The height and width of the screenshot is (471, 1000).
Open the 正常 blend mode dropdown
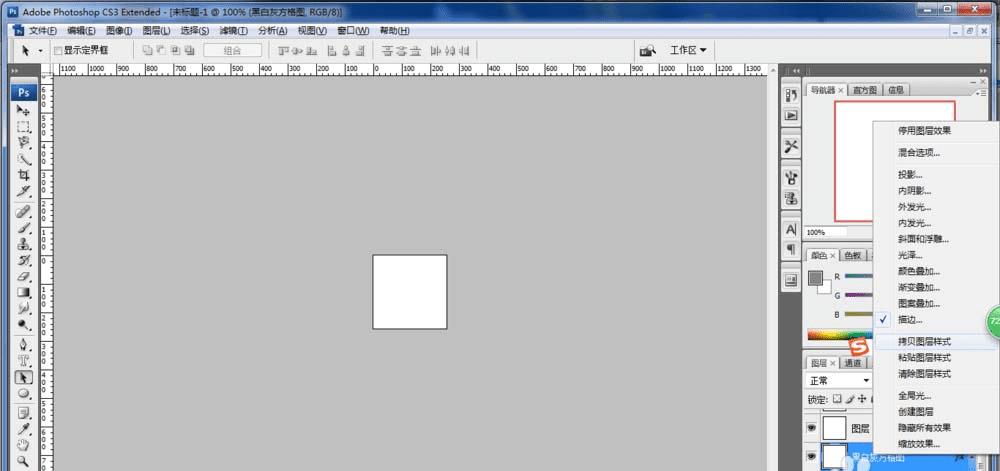(x=839, y=380)
